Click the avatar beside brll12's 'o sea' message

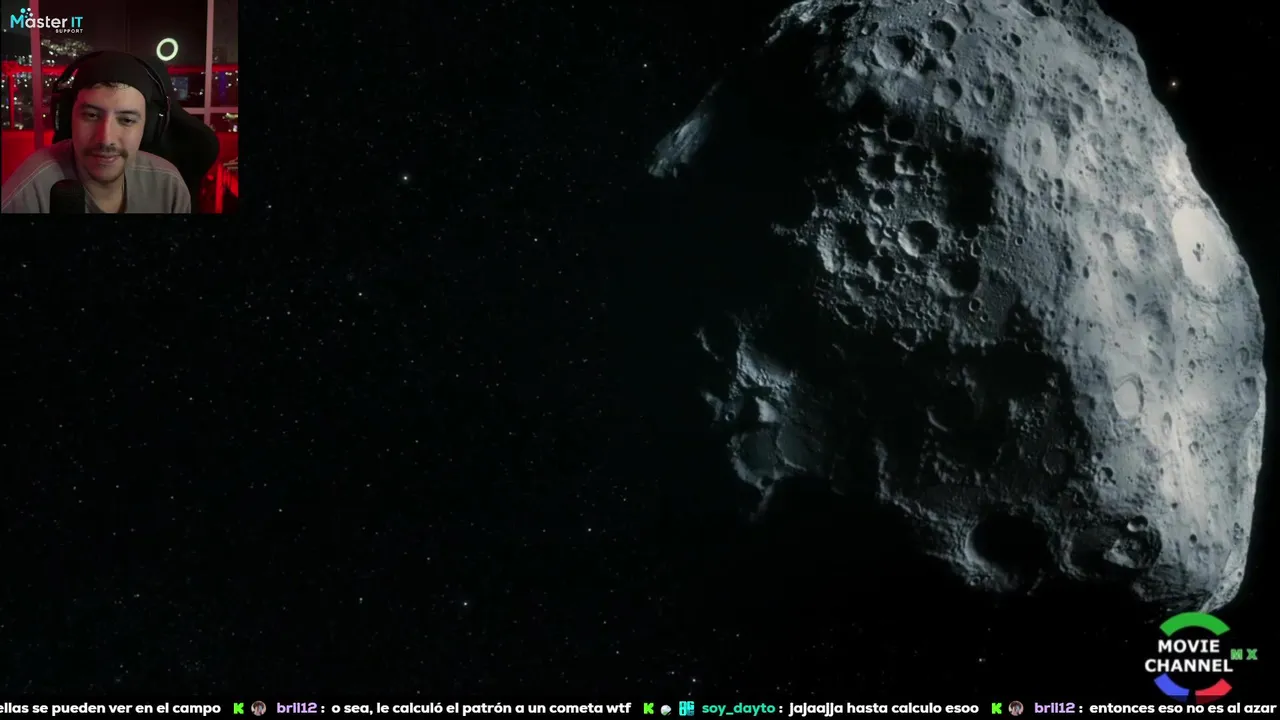[258, 708]
